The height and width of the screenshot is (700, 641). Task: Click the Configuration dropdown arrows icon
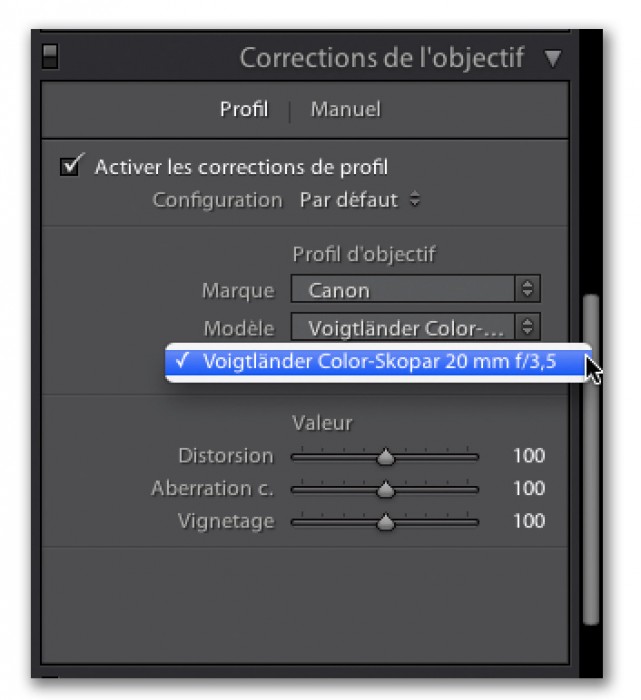tap(415, 200)
